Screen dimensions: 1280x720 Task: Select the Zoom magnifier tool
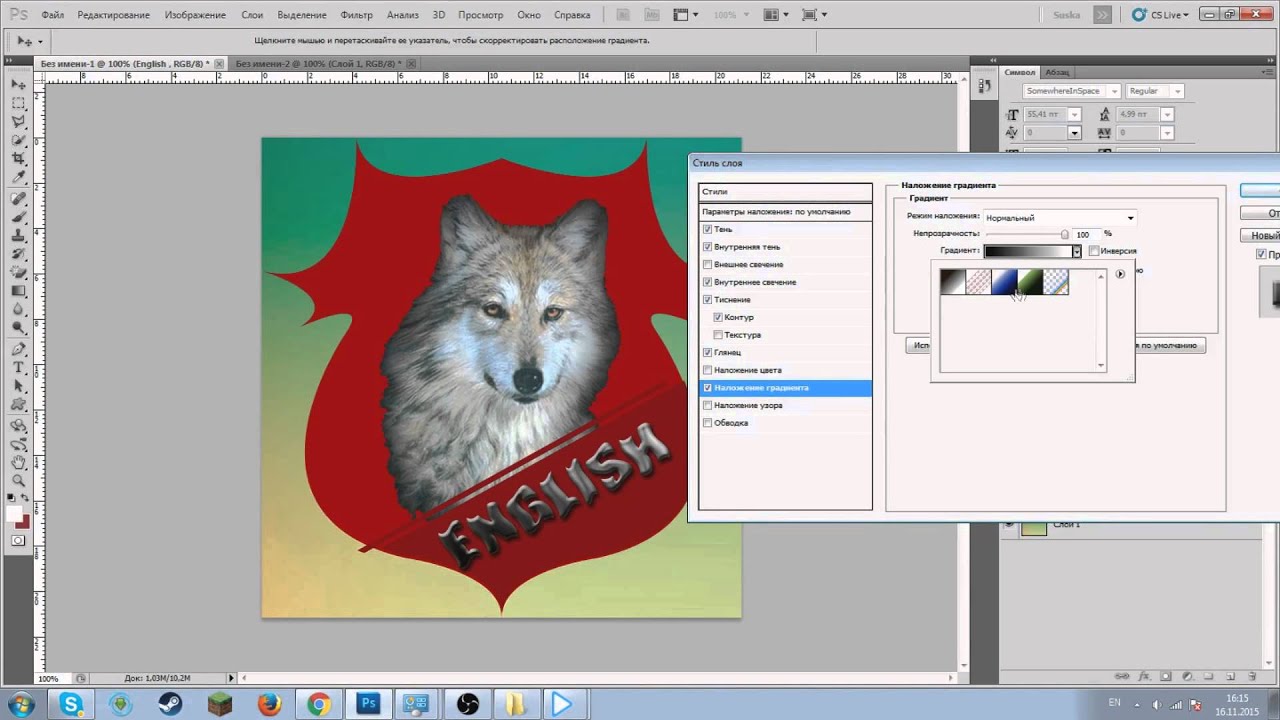tap(19, 481)
